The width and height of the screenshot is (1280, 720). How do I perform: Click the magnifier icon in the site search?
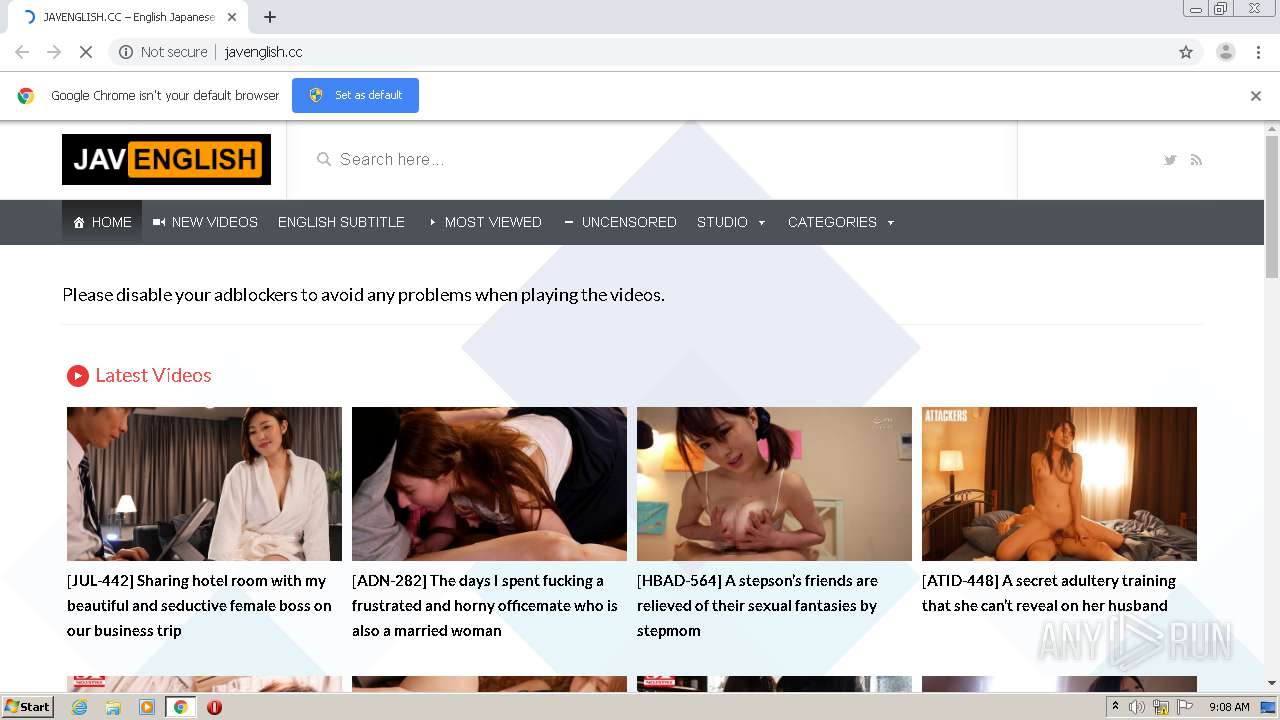(x=324, y=159)
